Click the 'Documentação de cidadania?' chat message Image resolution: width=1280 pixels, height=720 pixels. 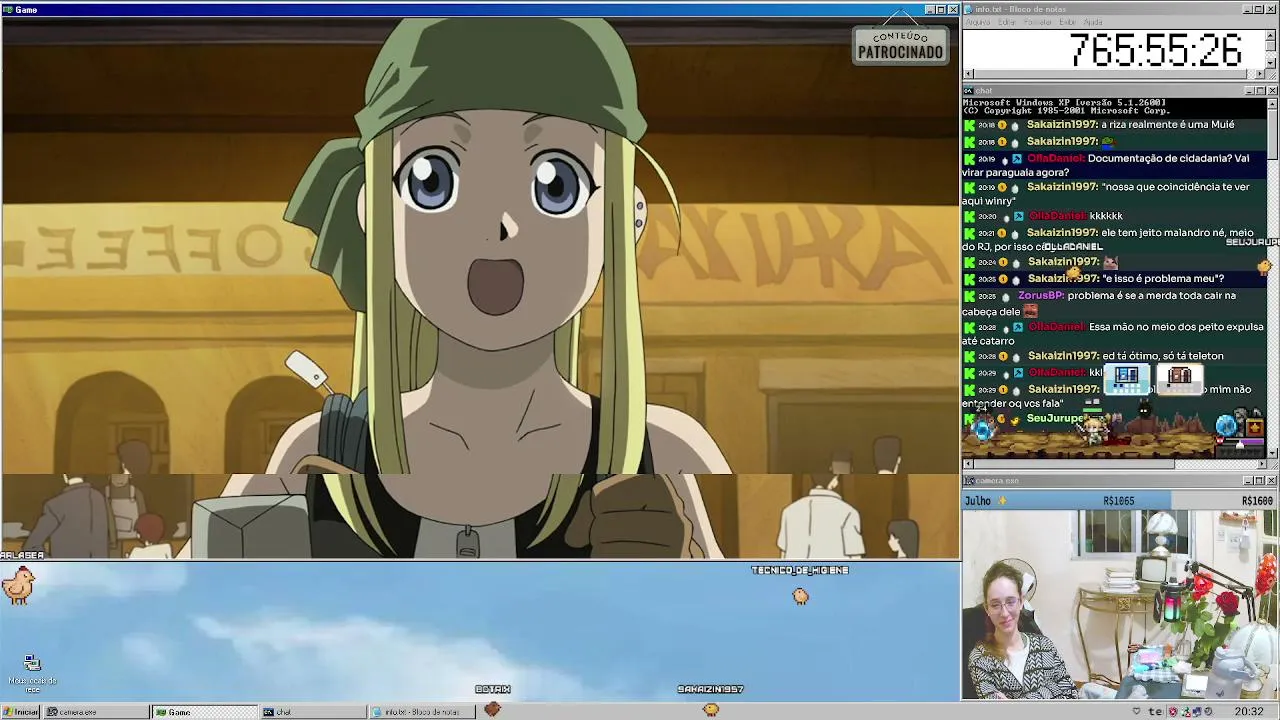pos(1105,166)
